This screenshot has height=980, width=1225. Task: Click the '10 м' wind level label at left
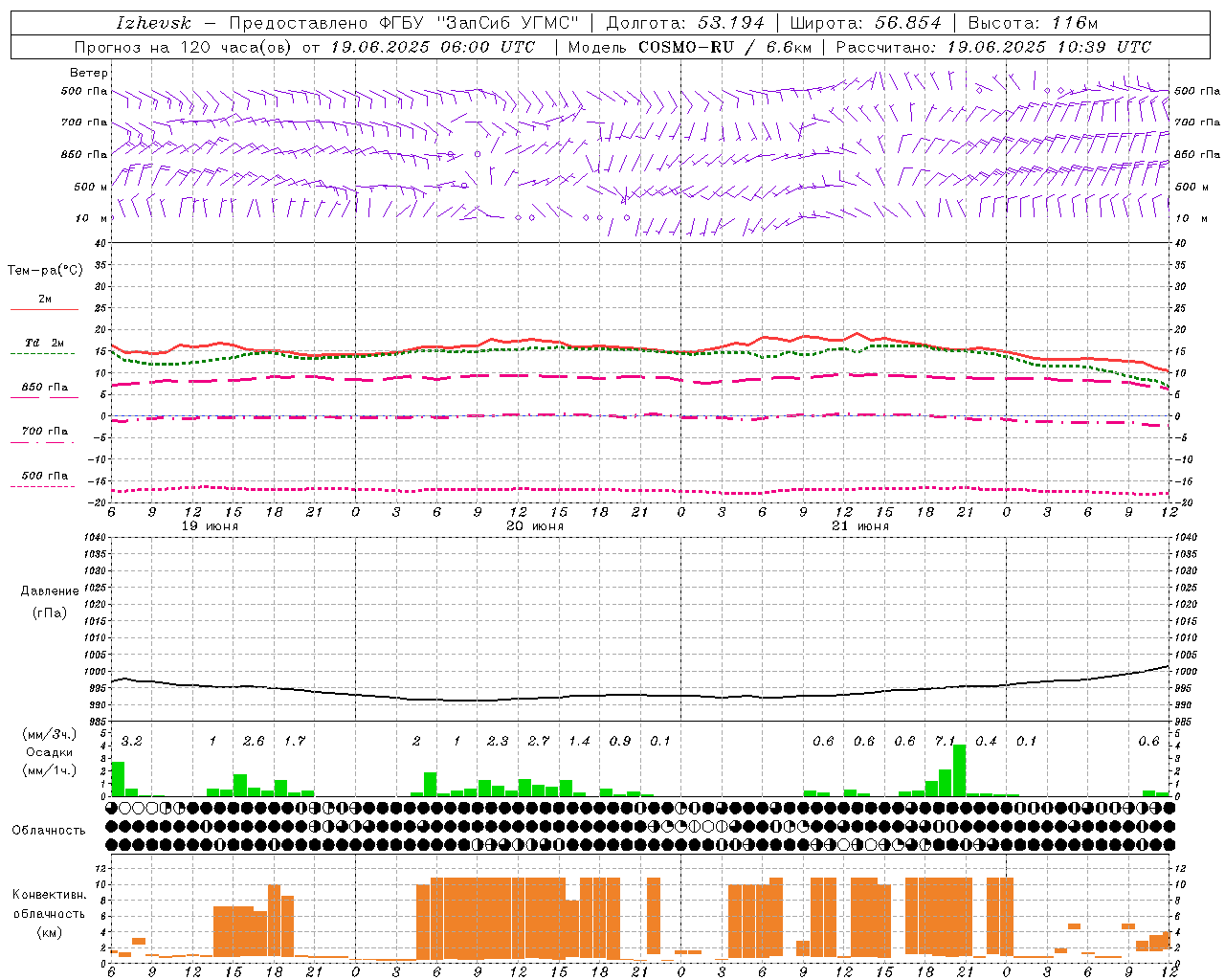click(x=92, y=218)
